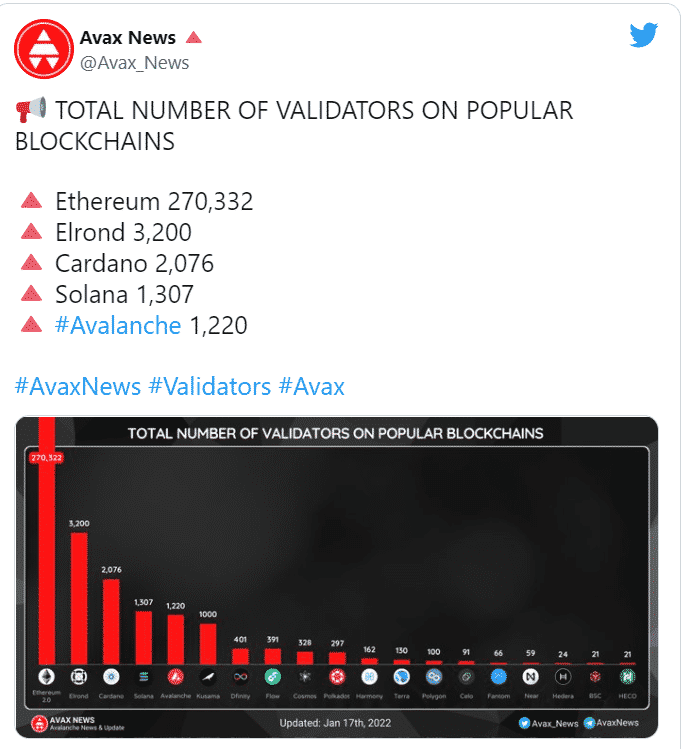Click the Fantom coin icon

tap(498, 676)
